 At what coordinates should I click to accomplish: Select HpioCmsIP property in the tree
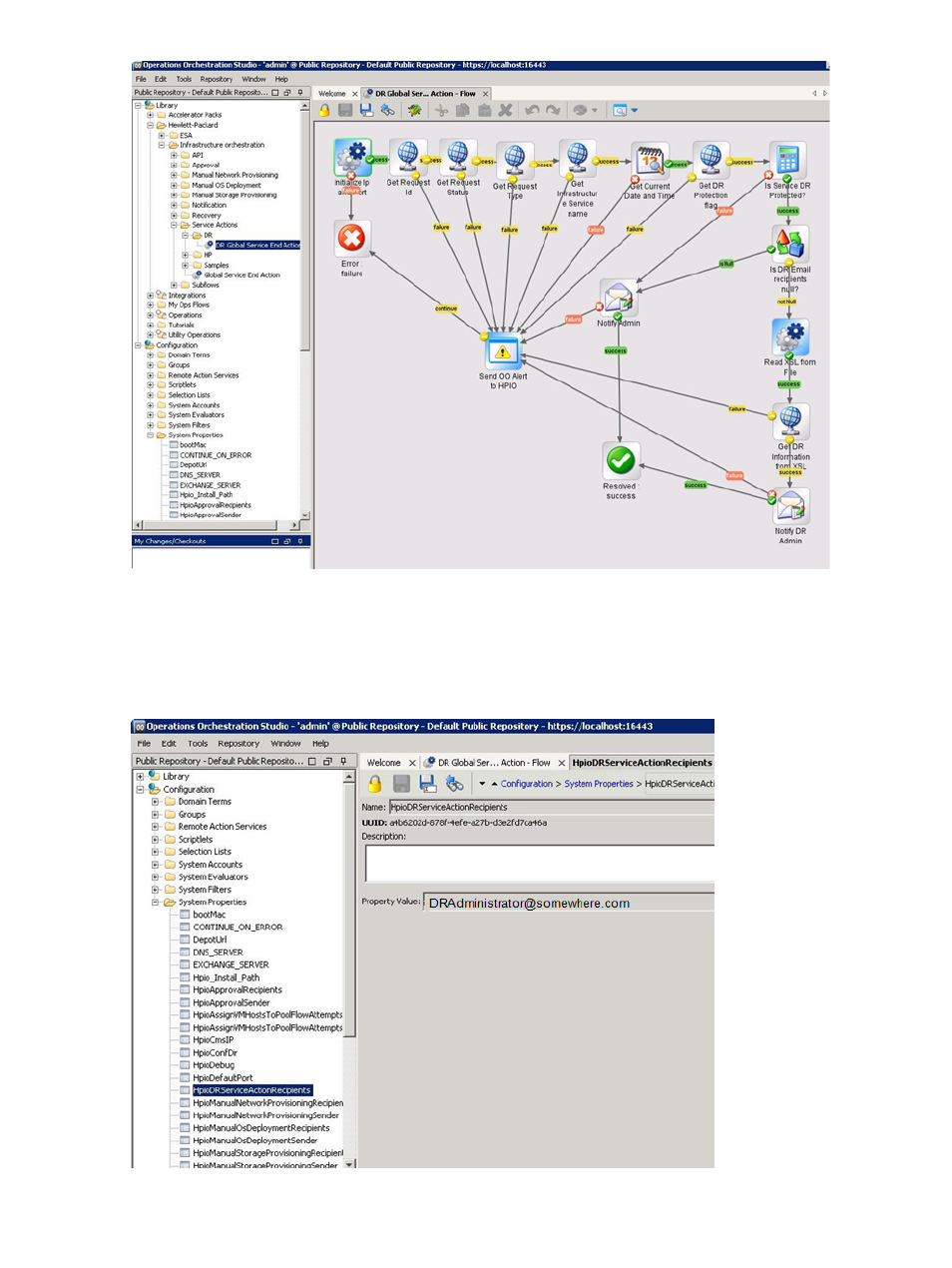pos(214,1040)
